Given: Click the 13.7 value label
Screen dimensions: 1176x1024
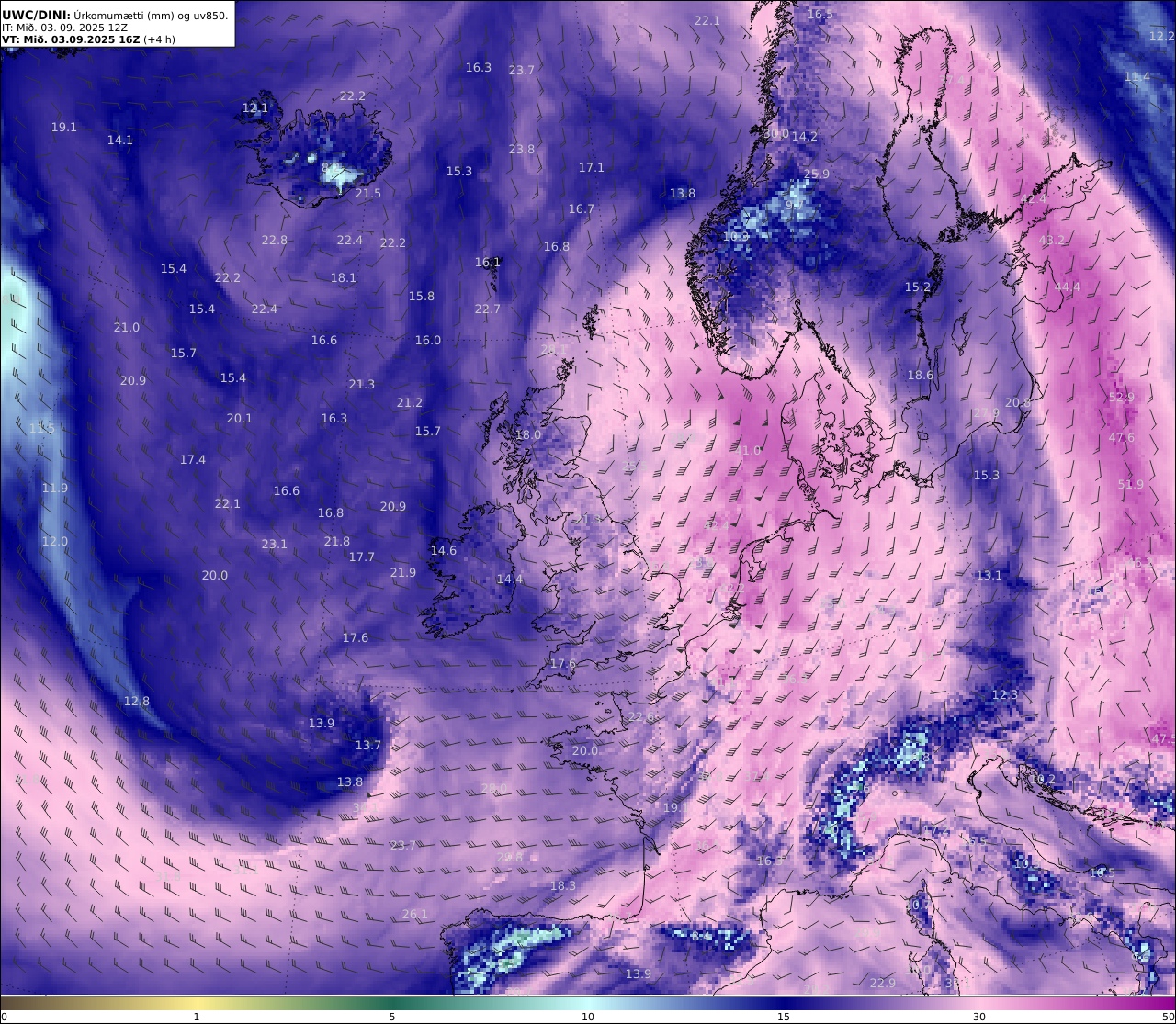Looking at the screenshot, I should [x=368, y=746].
